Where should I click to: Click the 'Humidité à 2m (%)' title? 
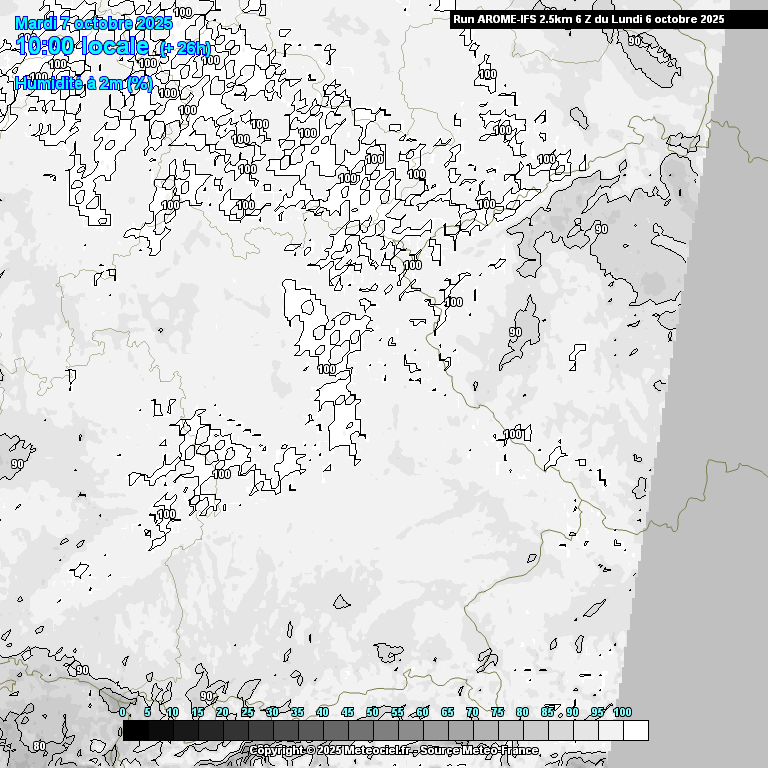(x=84, y=84)
